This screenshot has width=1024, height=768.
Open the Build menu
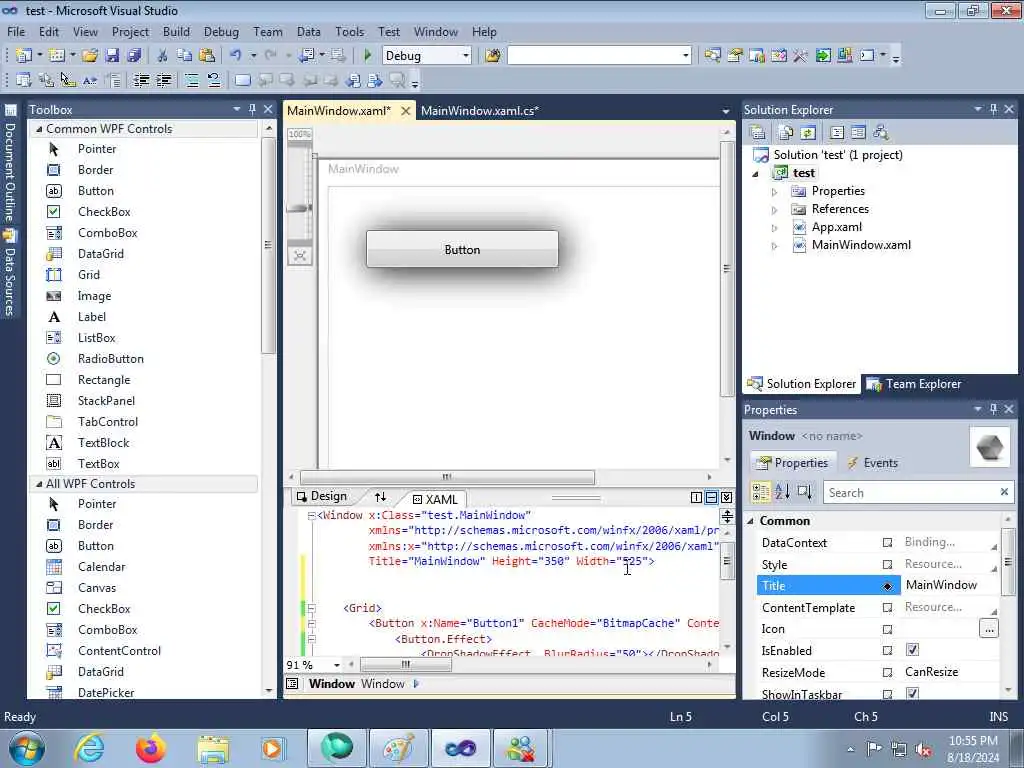tap(176, 32)
